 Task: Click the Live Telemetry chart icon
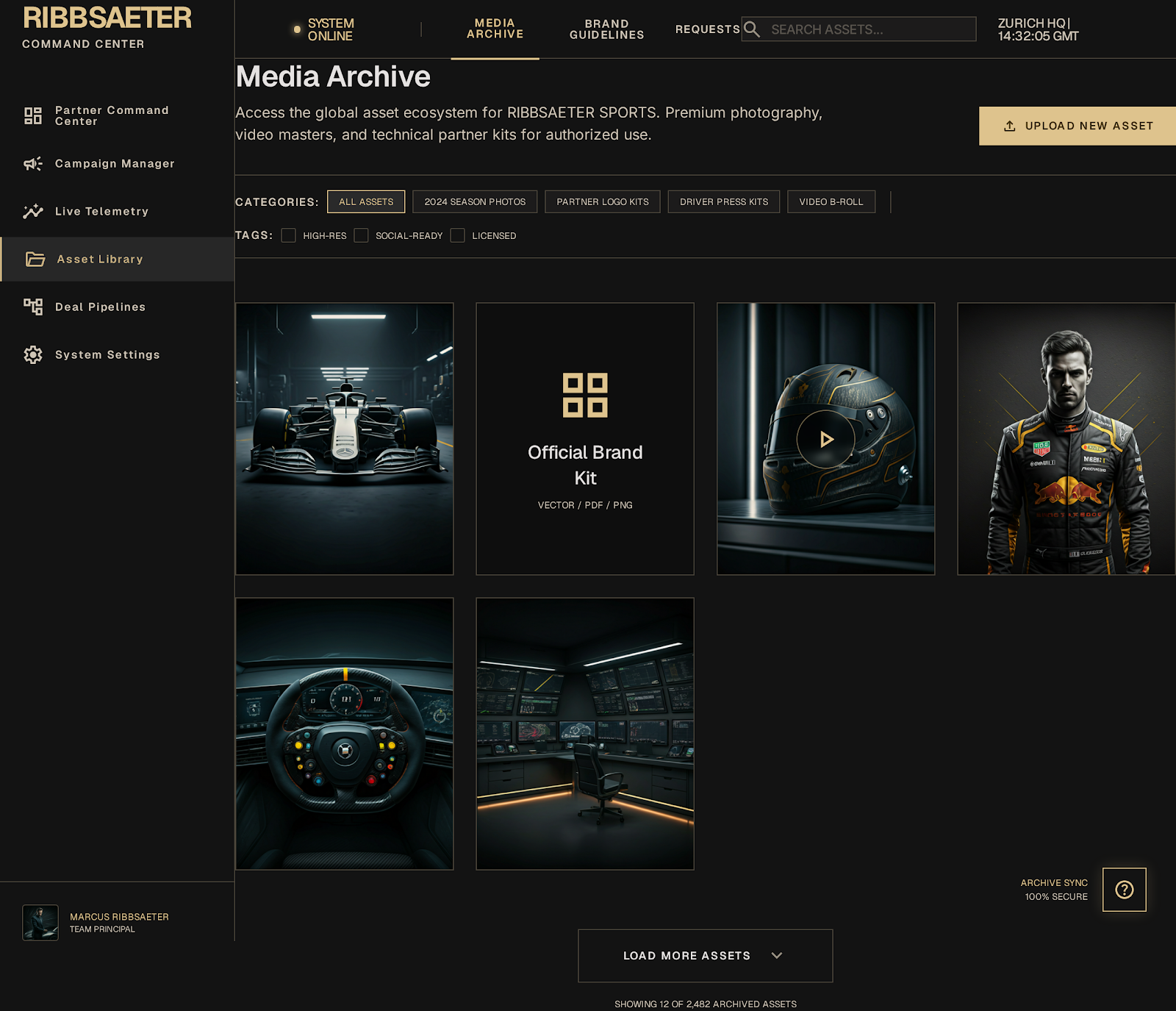click(x=33, y=211)
